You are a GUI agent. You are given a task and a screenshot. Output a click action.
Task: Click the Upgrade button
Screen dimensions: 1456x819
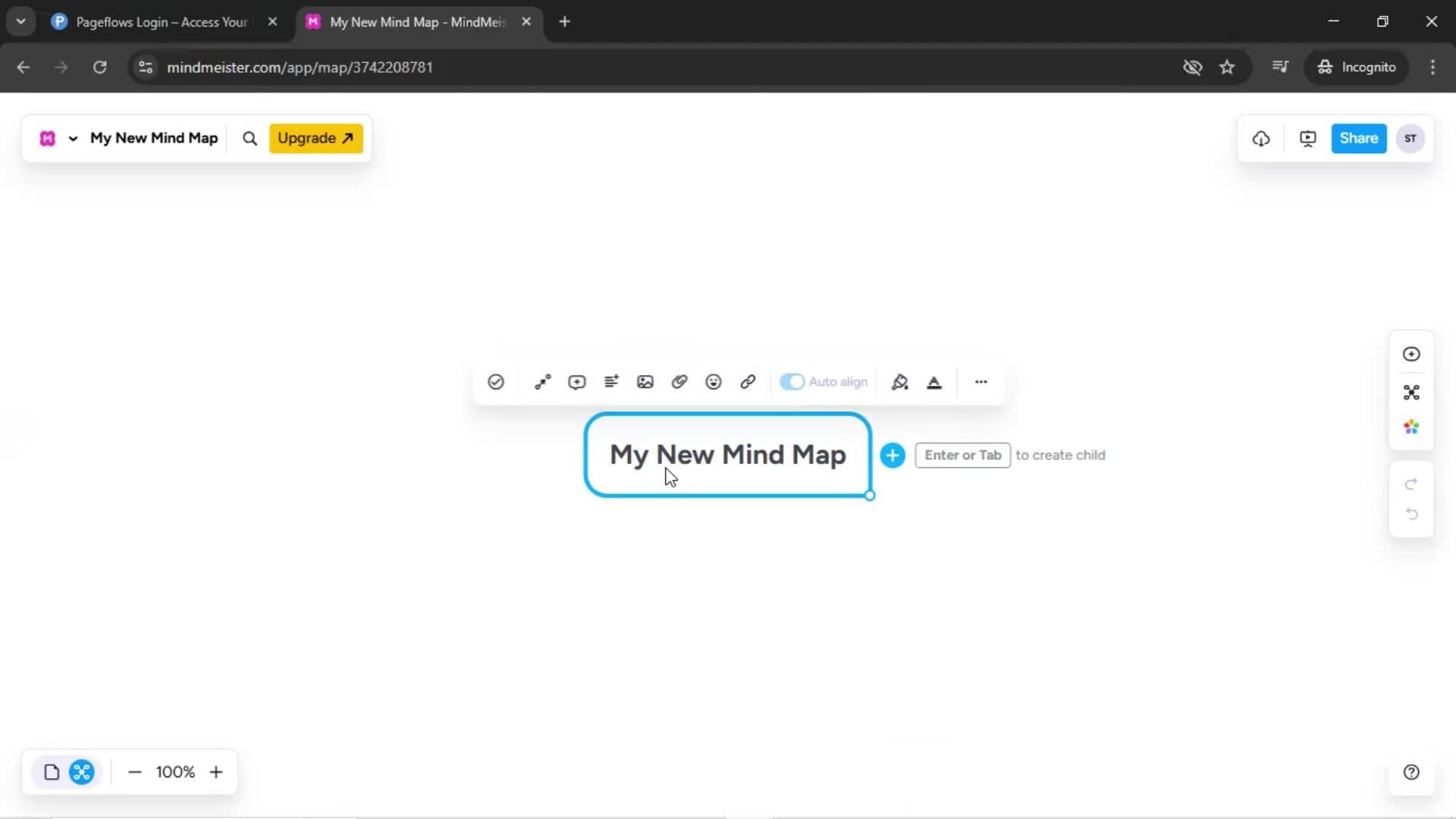click(x=315, y=138)
